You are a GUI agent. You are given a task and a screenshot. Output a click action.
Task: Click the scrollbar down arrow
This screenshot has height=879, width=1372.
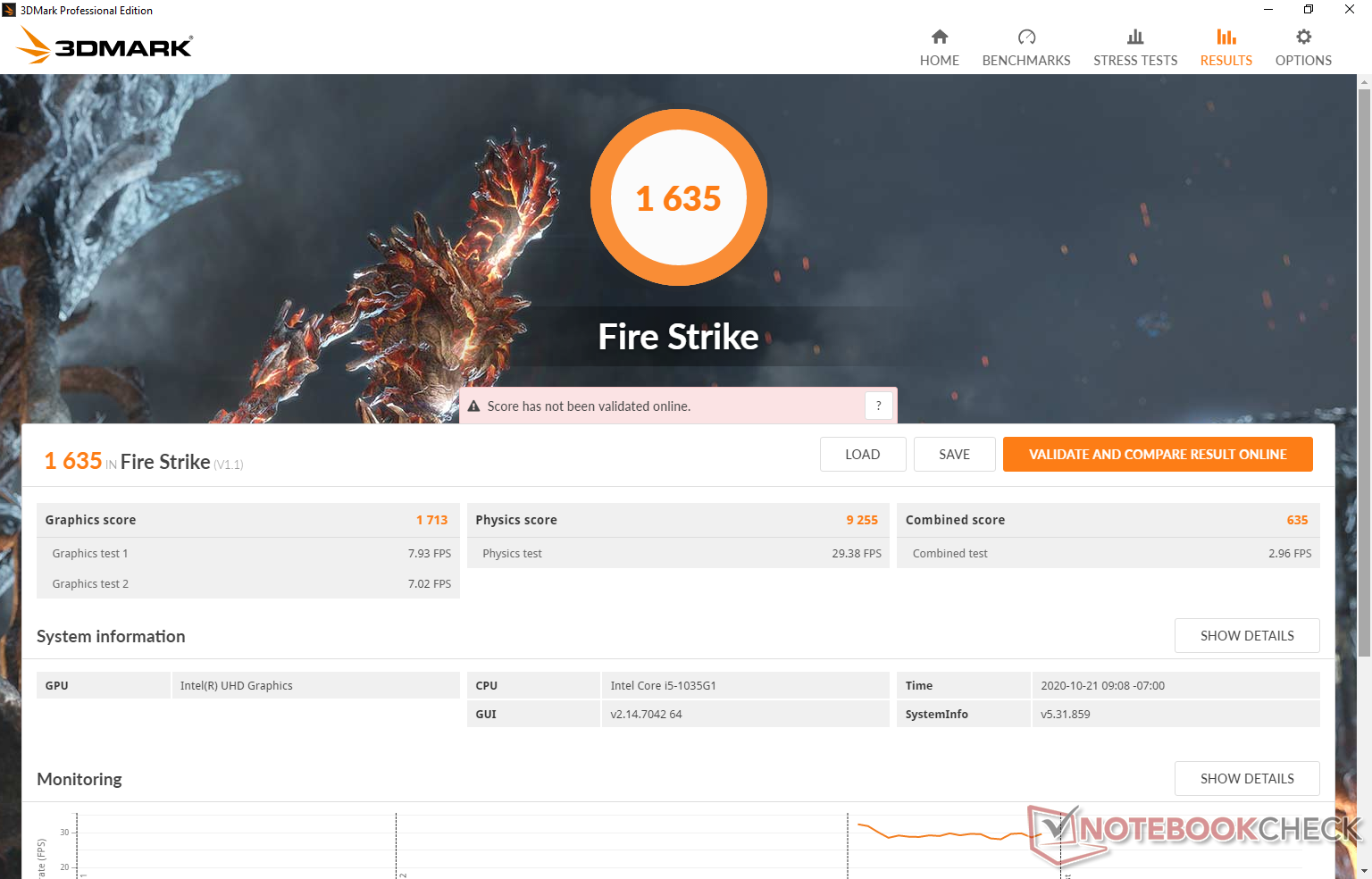coord(1364,871)
